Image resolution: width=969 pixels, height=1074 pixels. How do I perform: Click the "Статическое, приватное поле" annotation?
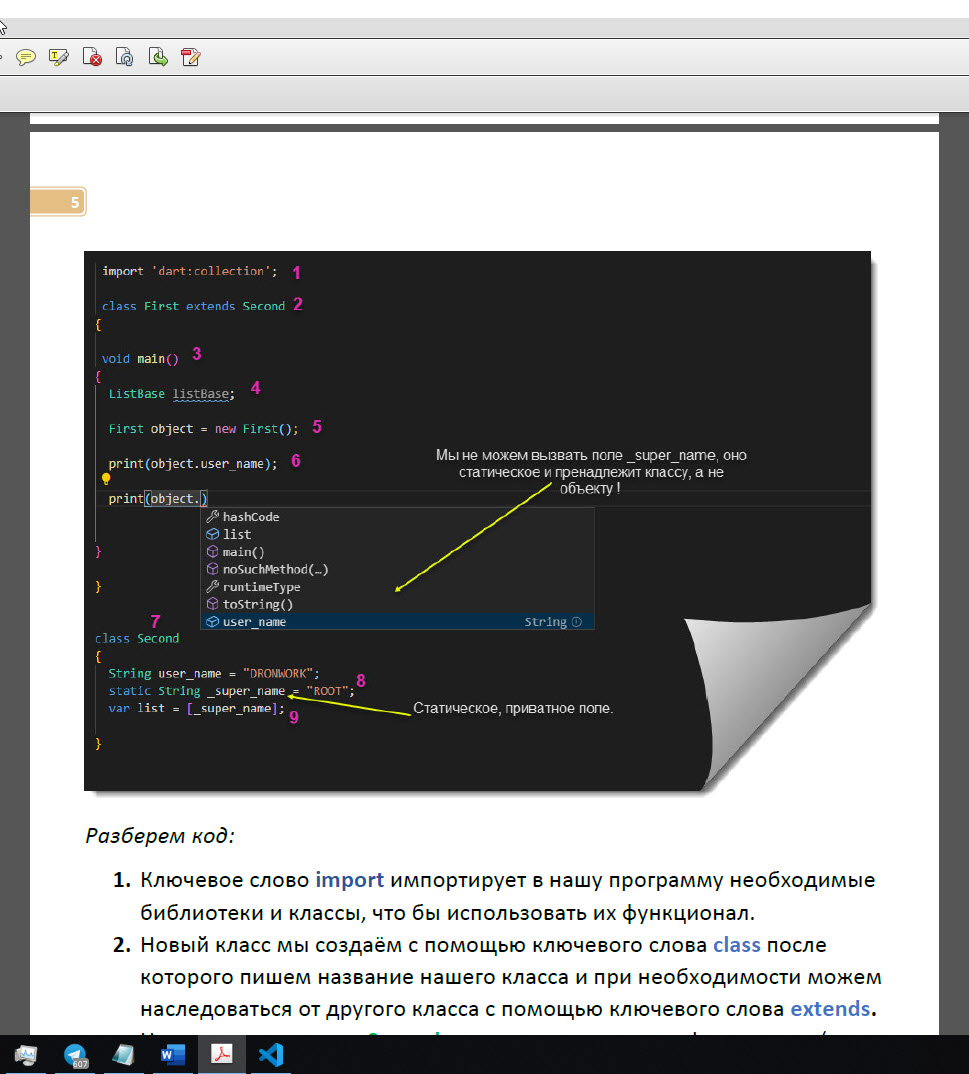(512, 709)
